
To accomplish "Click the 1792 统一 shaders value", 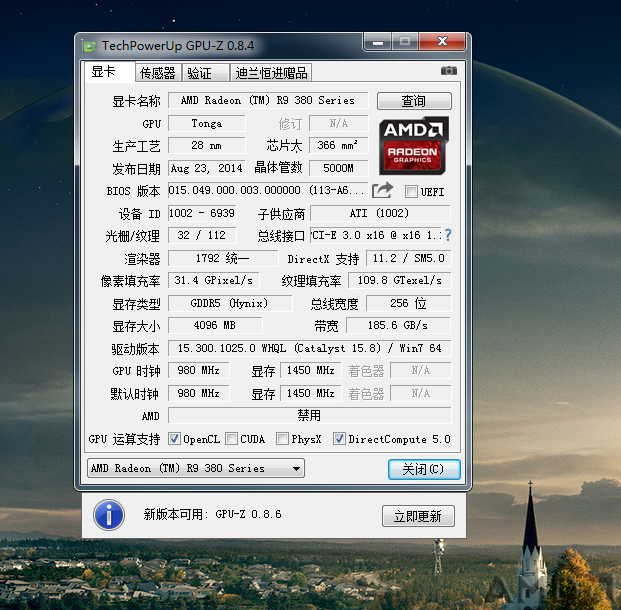I will tap(223, 258).
